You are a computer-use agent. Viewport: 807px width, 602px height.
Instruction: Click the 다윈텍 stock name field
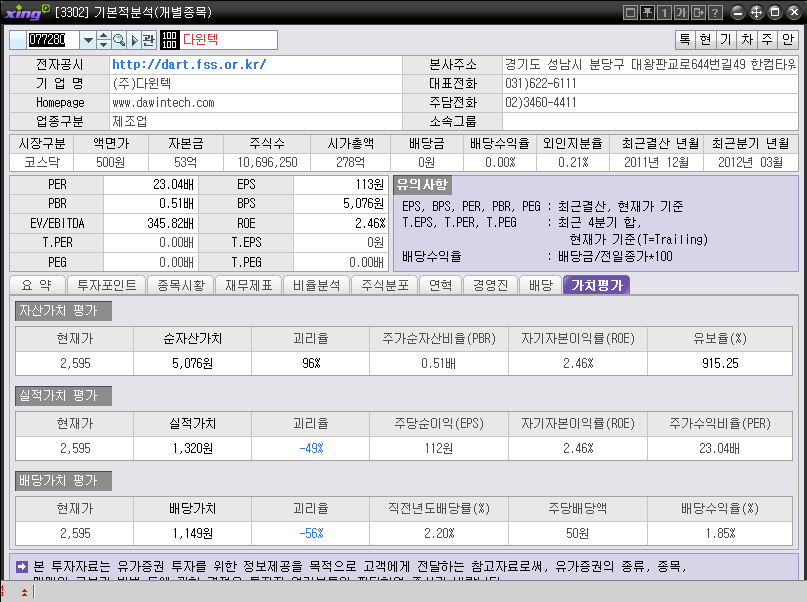229,40
